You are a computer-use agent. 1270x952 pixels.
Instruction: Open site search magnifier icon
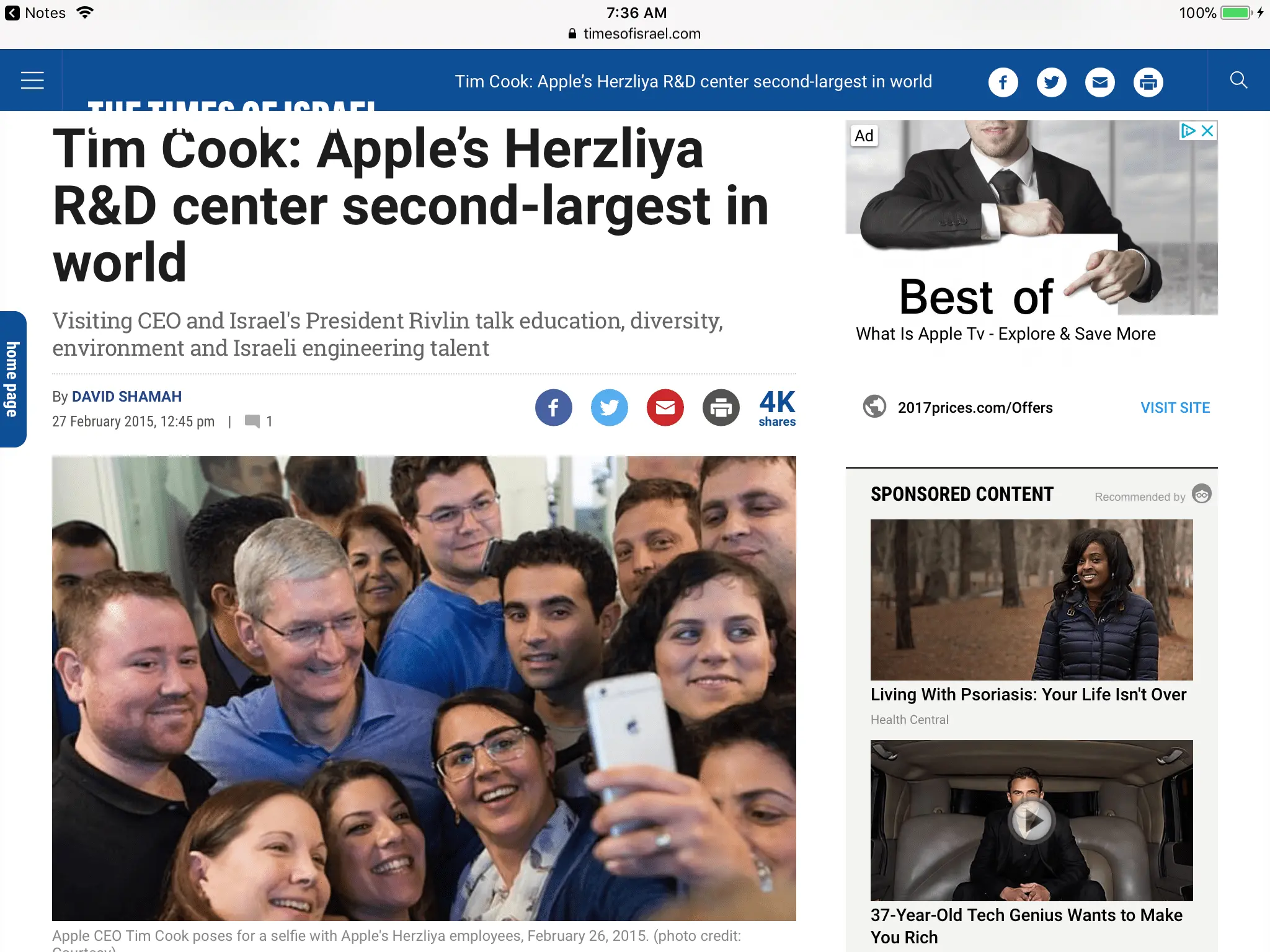pyautogui.click(x=1238, y=80)
